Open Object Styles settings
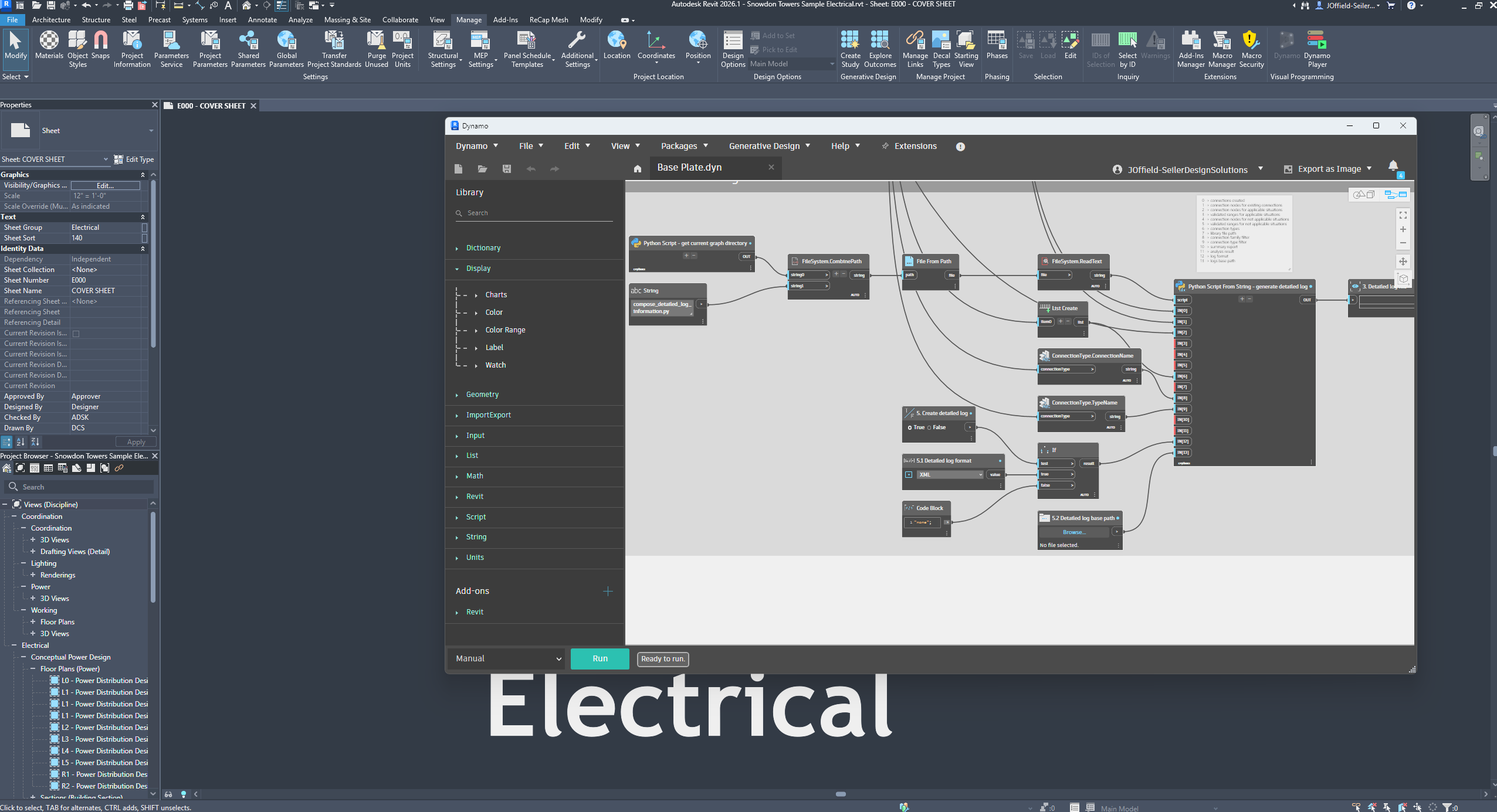This screenshot has width=1497, height=812. tap(77, 49)
